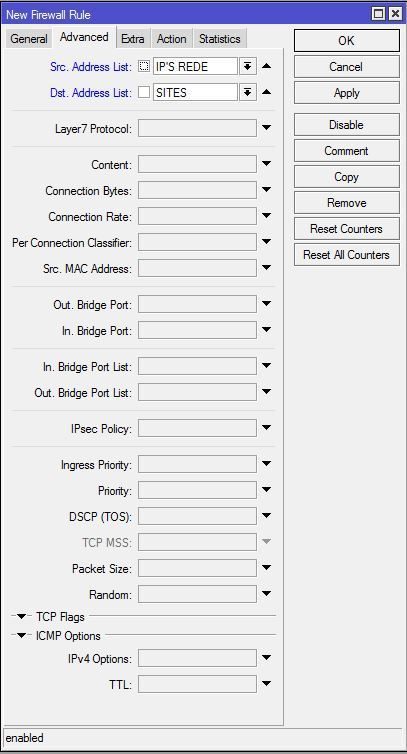Click the Reset All Counters button
The width and height of the screenshot is (407, 754).
click(346, 255)
